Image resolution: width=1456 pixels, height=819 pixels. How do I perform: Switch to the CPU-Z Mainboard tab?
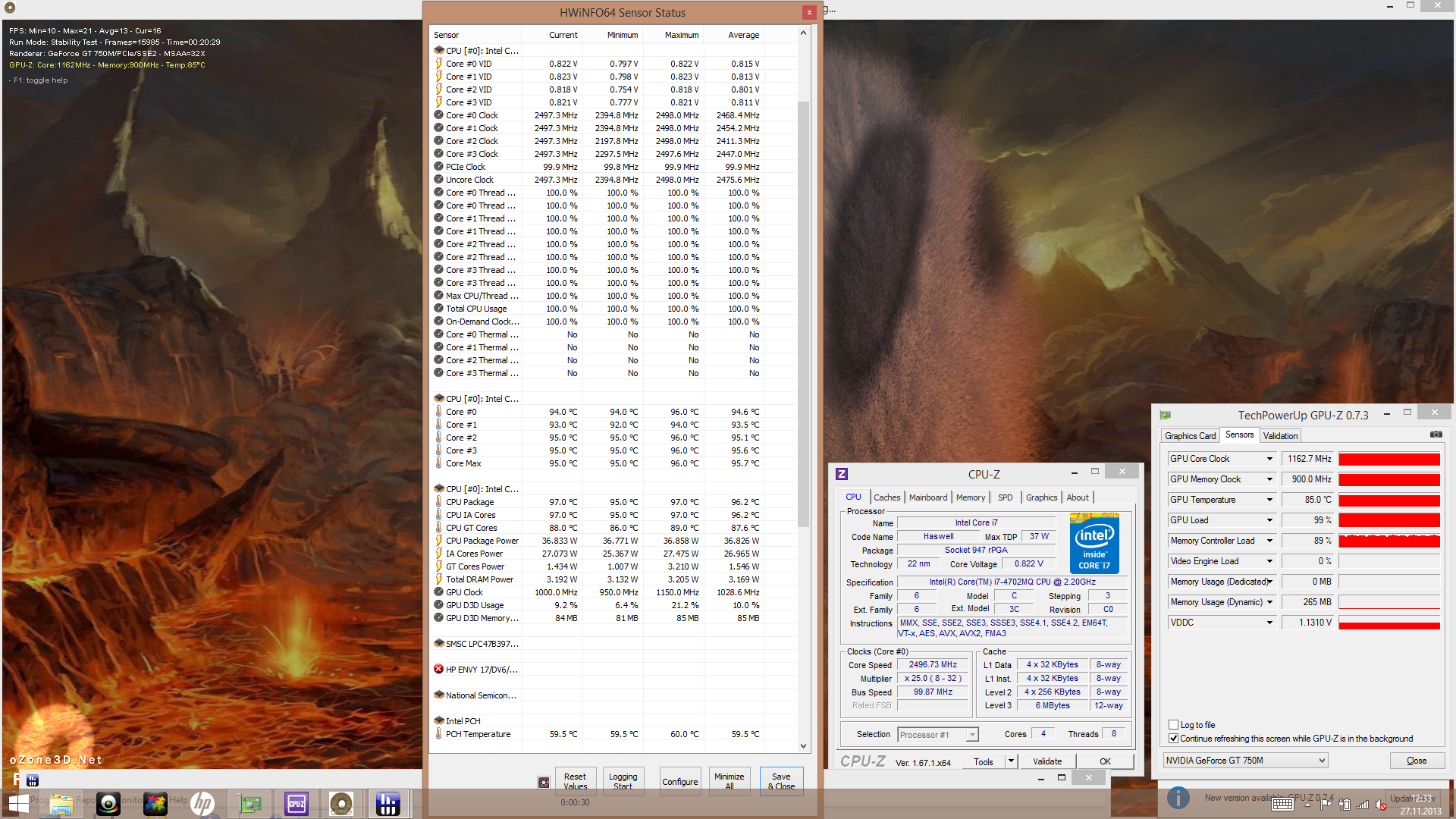(928, 497)
